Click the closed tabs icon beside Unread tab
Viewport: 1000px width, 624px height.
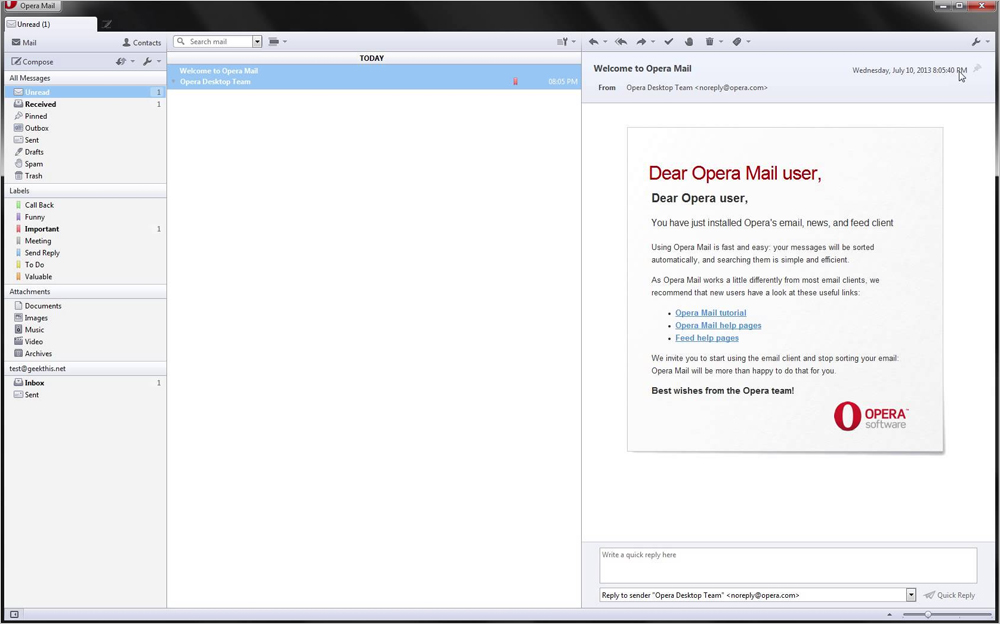coord(107,24)
